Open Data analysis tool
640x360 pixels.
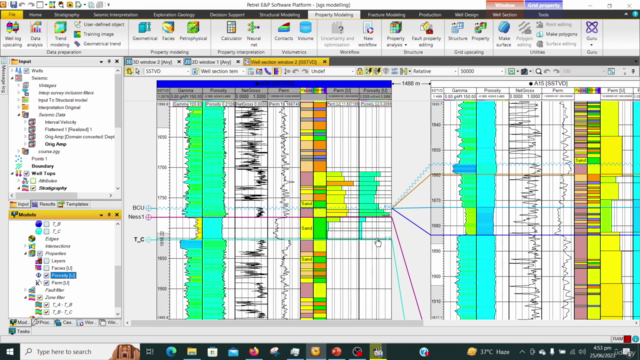pyautogui.click(x=35, y=34)
